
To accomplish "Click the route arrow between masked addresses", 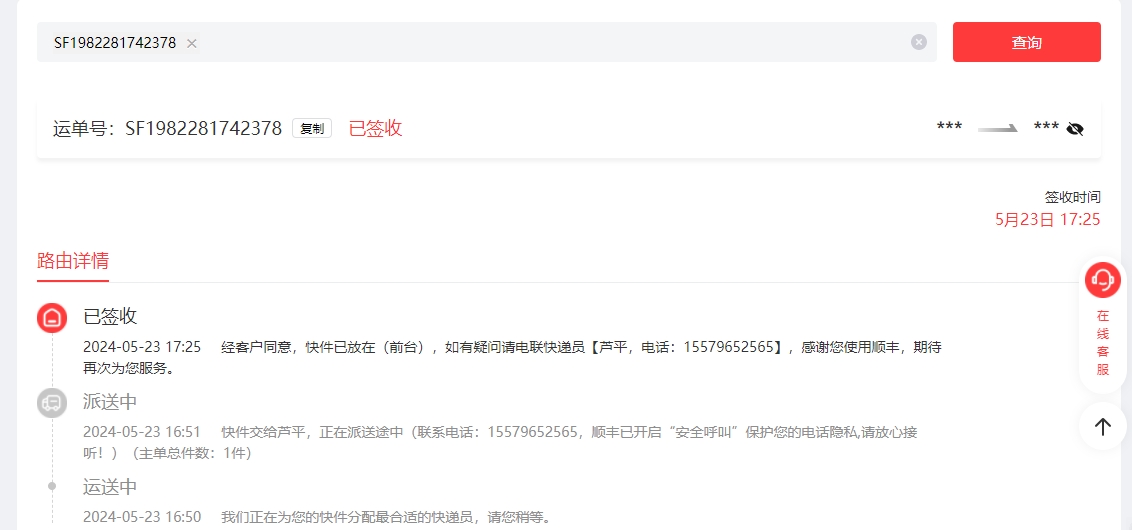I will (x=998, y=129).
